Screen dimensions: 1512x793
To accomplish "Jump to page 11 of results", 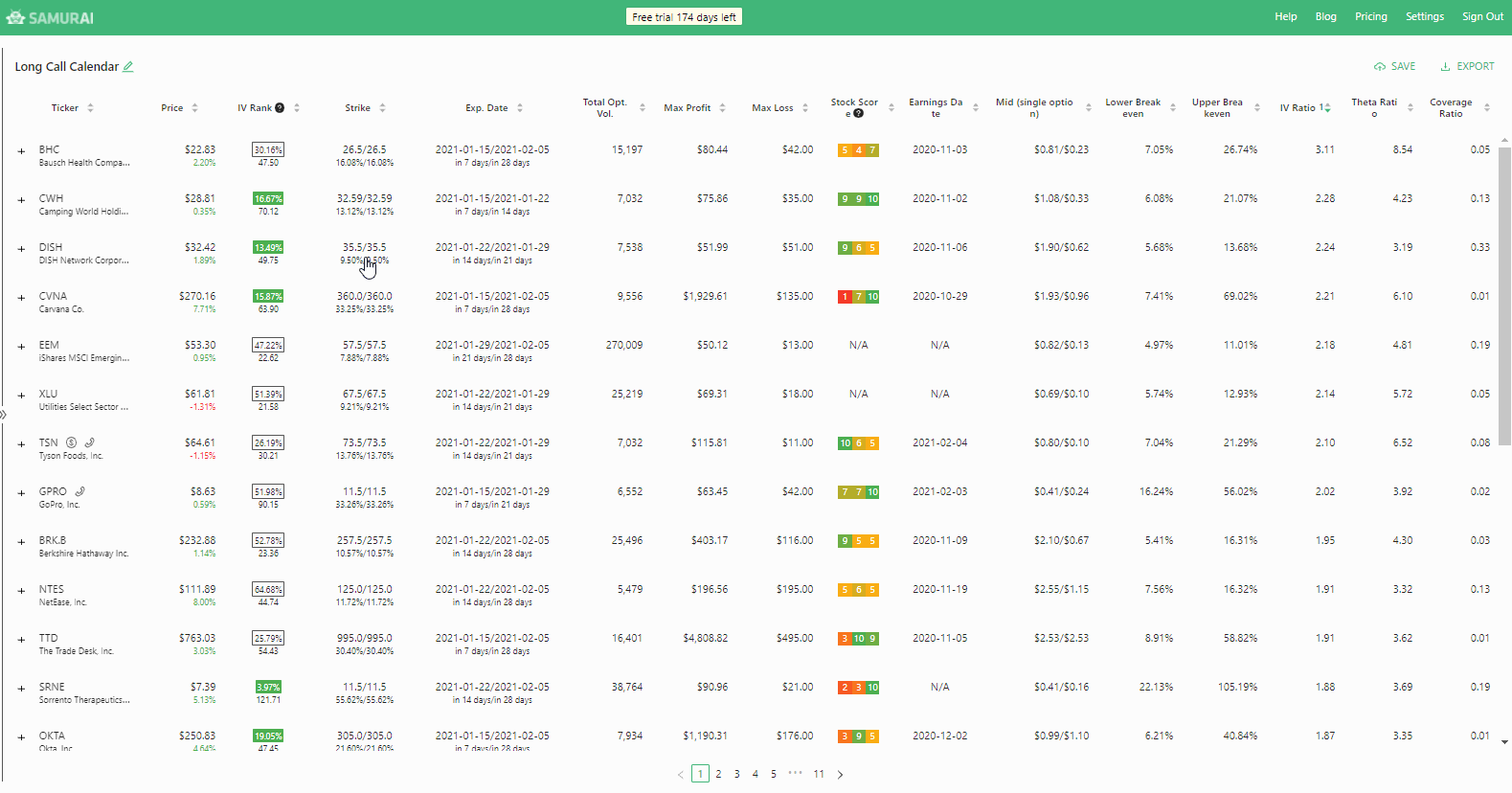I will (819, 774).
